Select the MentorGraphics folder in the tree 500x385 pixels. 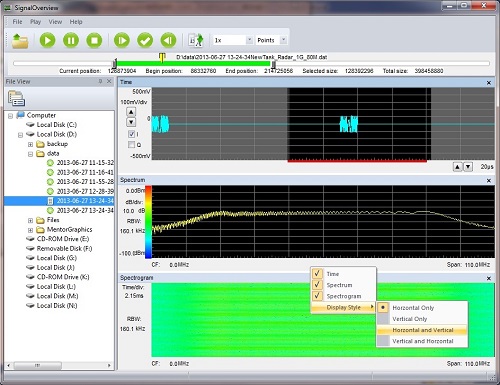tap(69, 230)
